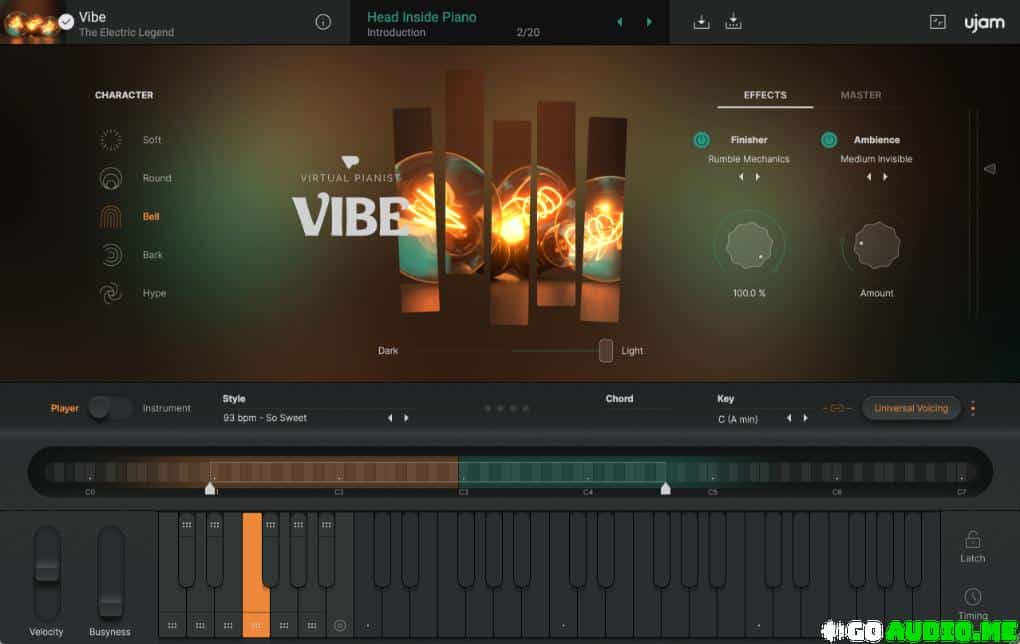Image resolution: width=1020 pixels, height=644 pixels.
Task: Click the Velocity slider
Action: click(x=47, y=572)
